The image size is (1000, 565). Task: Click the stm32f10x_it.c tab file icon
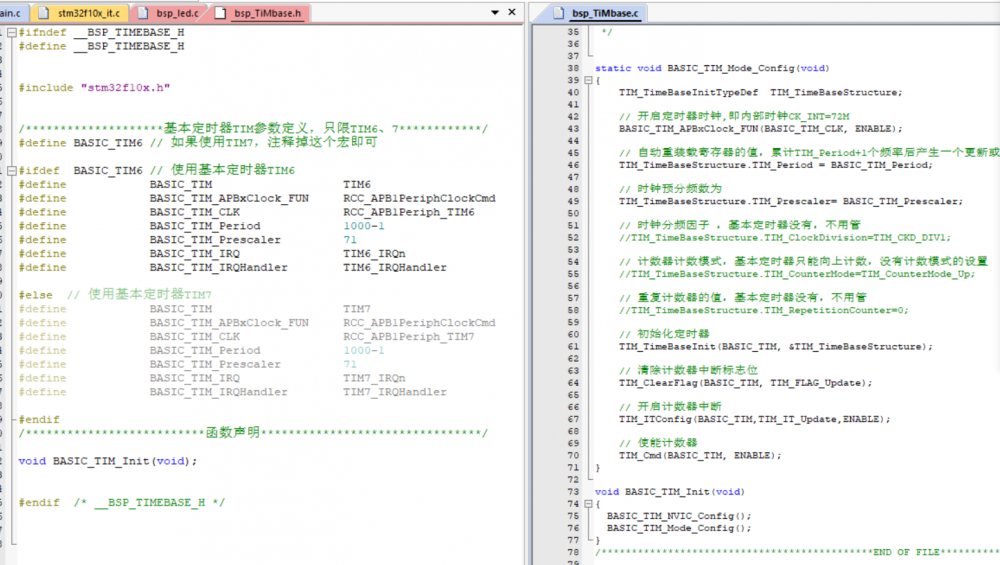coord(44,13)
